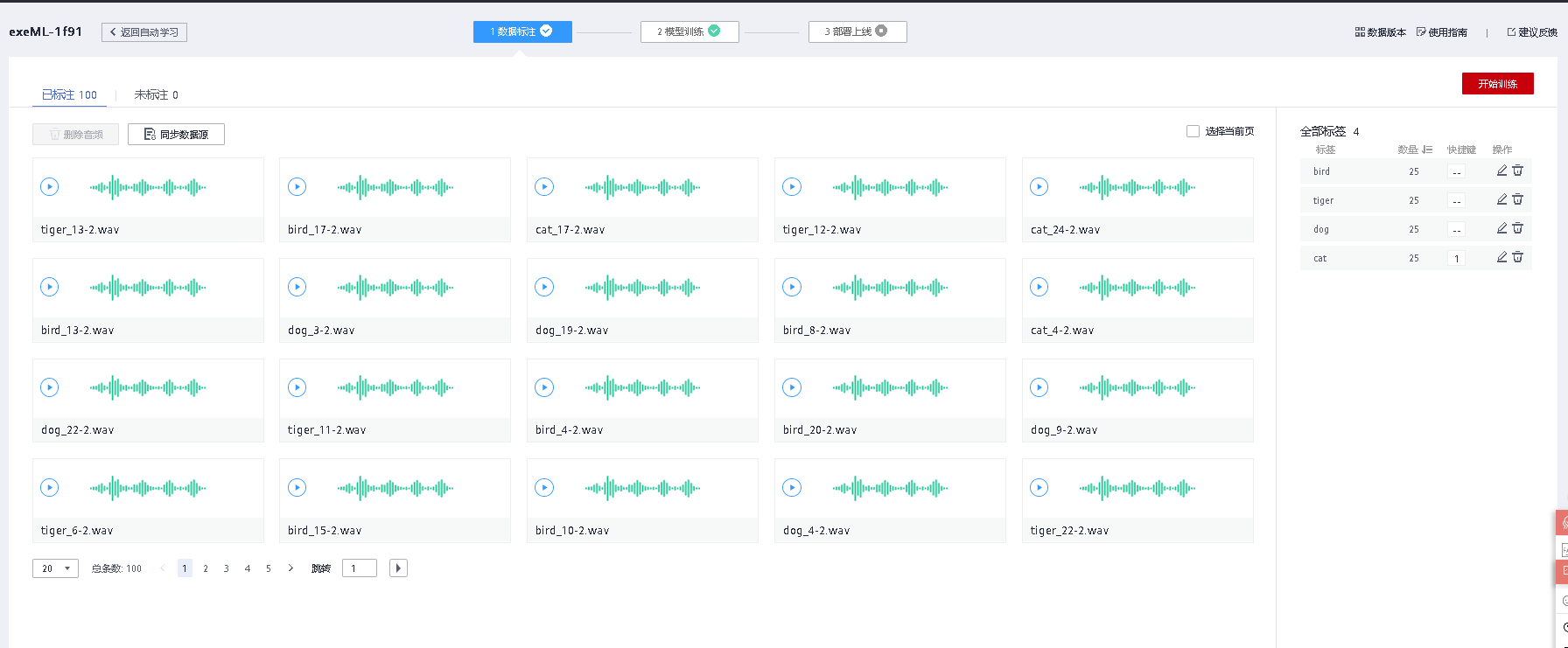The image size is (1568, 648).
Task: Go to step 2 模型训练
Action: coord(689,31)
